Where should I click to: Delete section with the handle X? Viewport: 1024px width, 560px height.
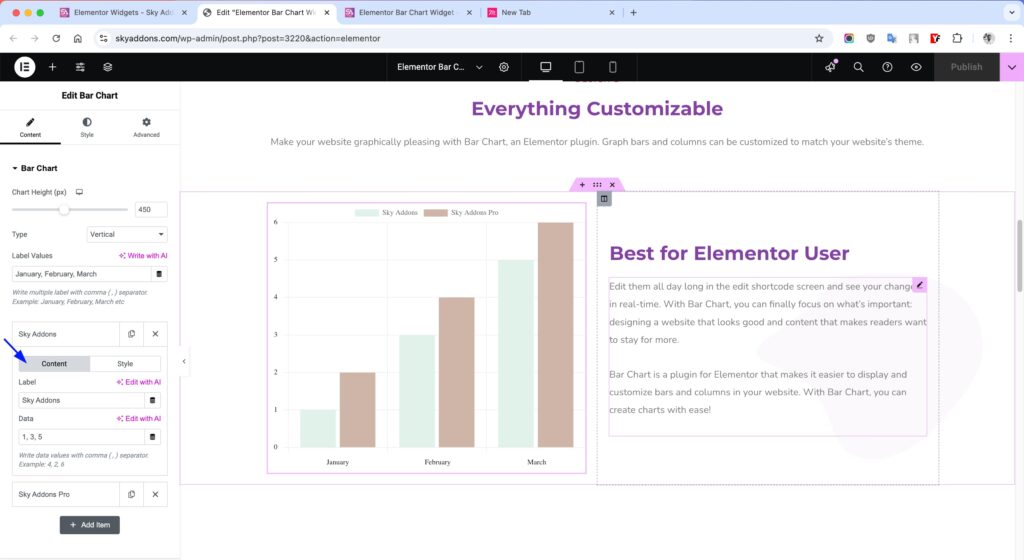[x=612, y=185]
